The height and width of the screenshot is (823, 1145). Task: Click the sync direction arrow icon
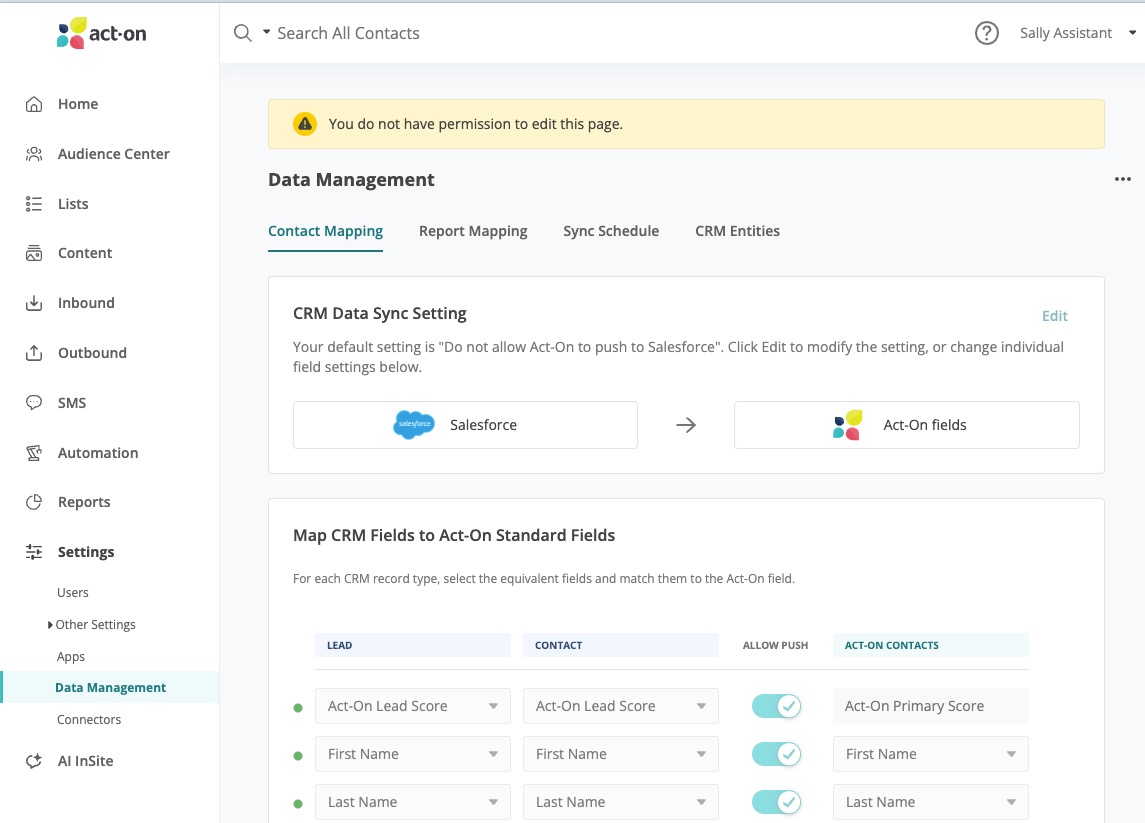tap(686, 424)
